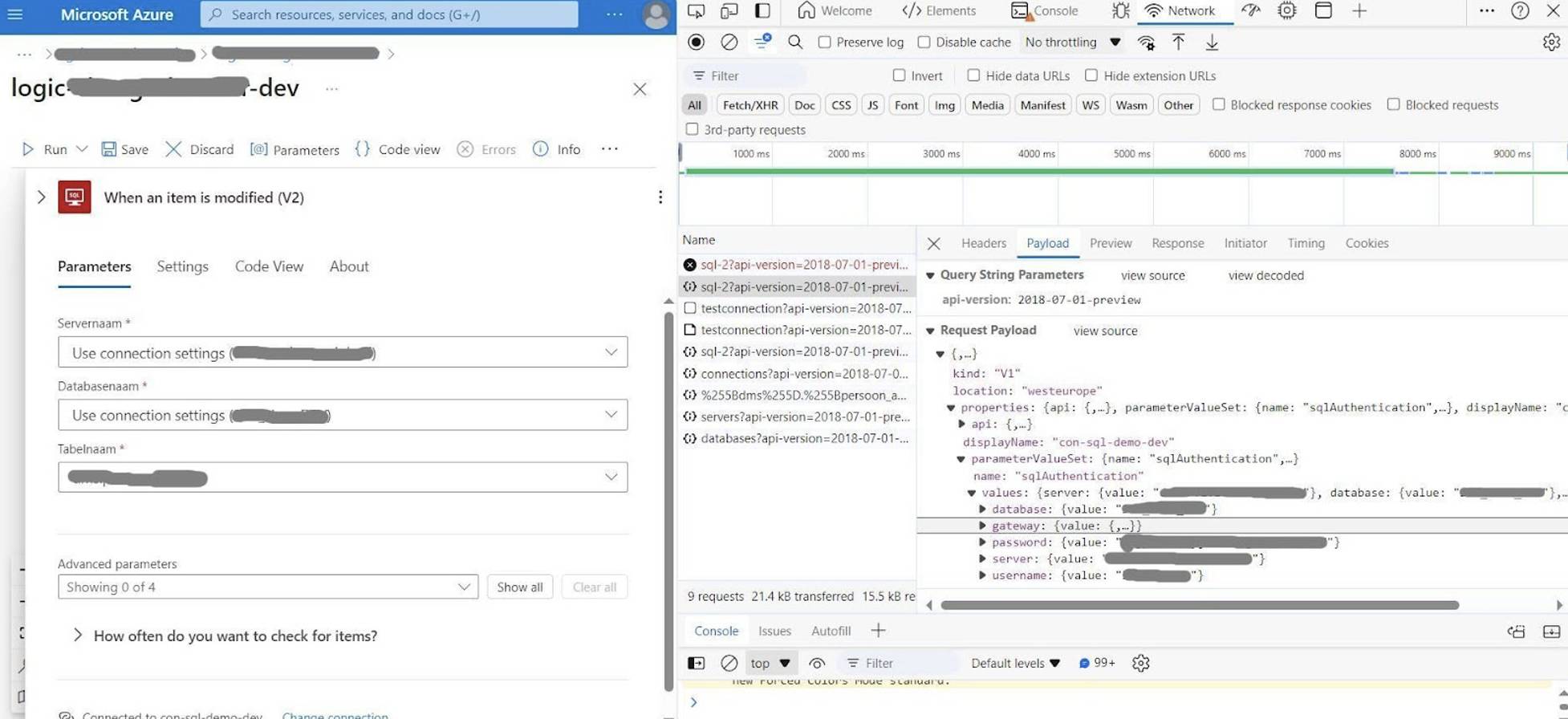Collapse the Query String Parameters section

click(930, 275)
